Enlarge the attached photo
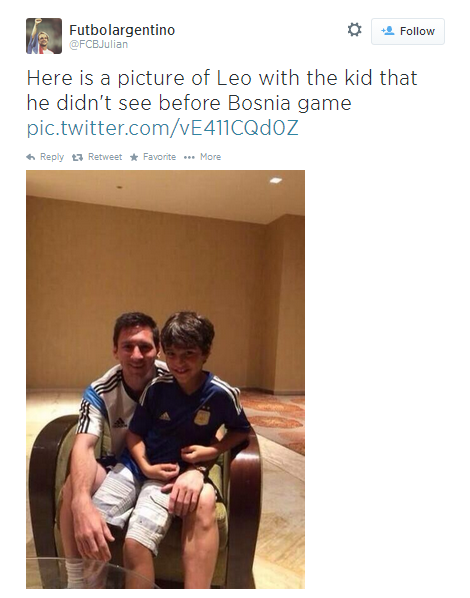 (x=166, y=379)
